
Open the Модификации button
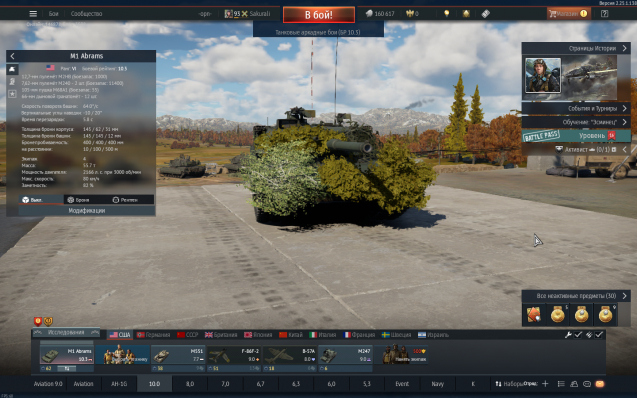point(87,211)
